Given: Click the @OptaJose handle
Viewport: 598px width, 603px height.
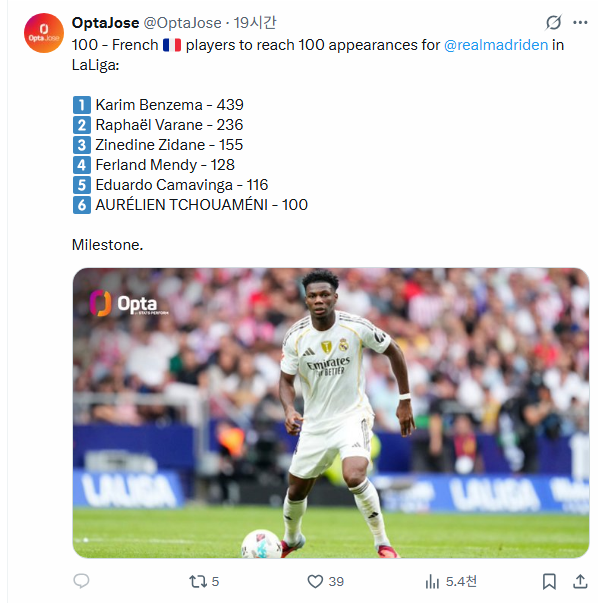Looking at the screenshot, I should click(183, 23).
